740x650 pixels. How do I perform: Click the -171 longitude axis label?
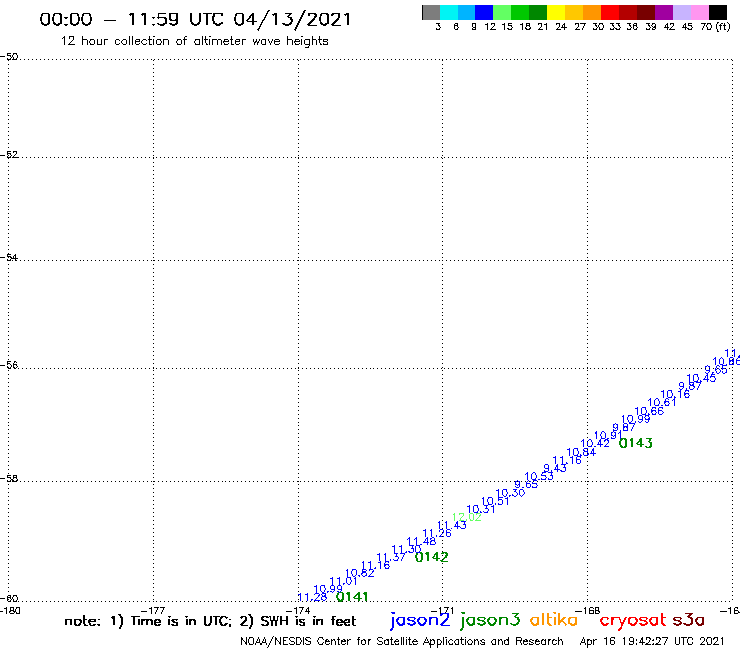(x=442, y=610)
